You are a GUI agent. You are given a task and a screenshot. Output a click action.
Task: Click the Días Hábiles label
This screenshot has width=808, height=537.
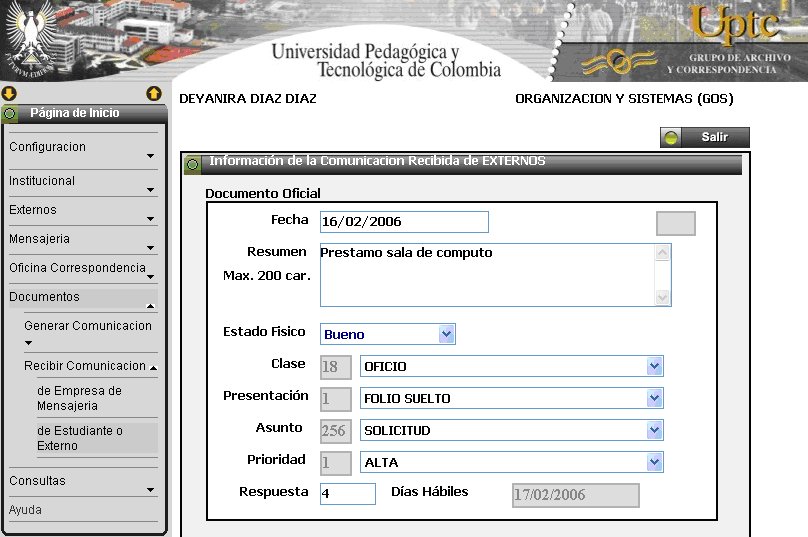[430, 492]
